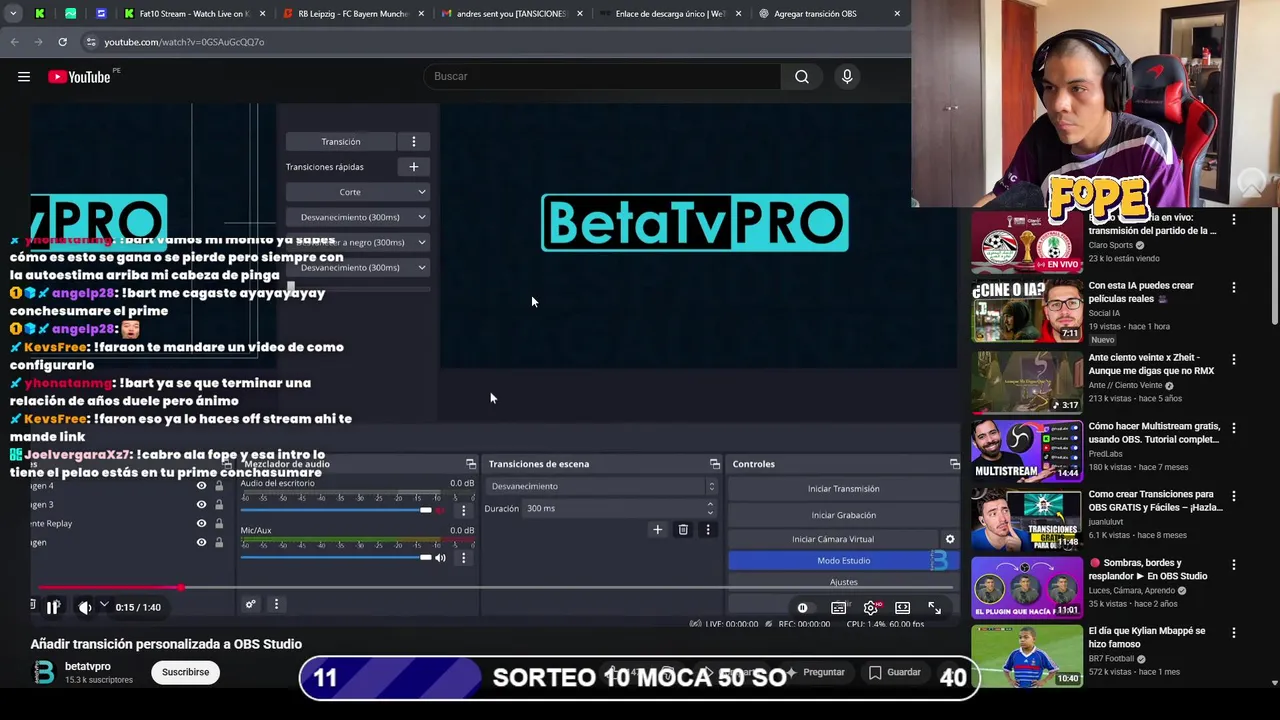Hide the Replay source with its eye icon
Image resolution: width=1280 pixels, height=720 pixels.
point(201,524)
